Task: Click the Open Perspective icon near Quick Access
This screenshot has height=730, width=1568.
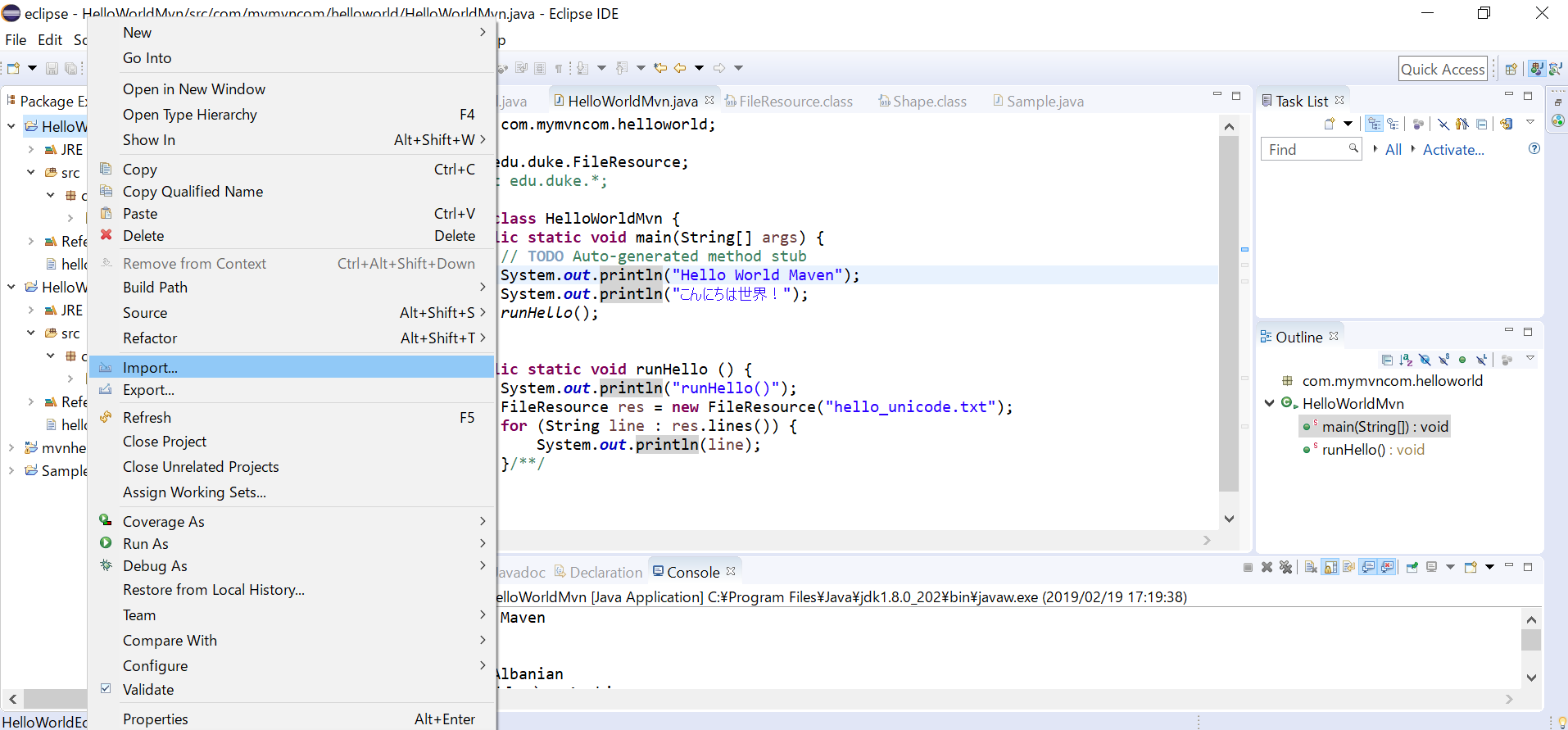Action: tap(1511, 69)
